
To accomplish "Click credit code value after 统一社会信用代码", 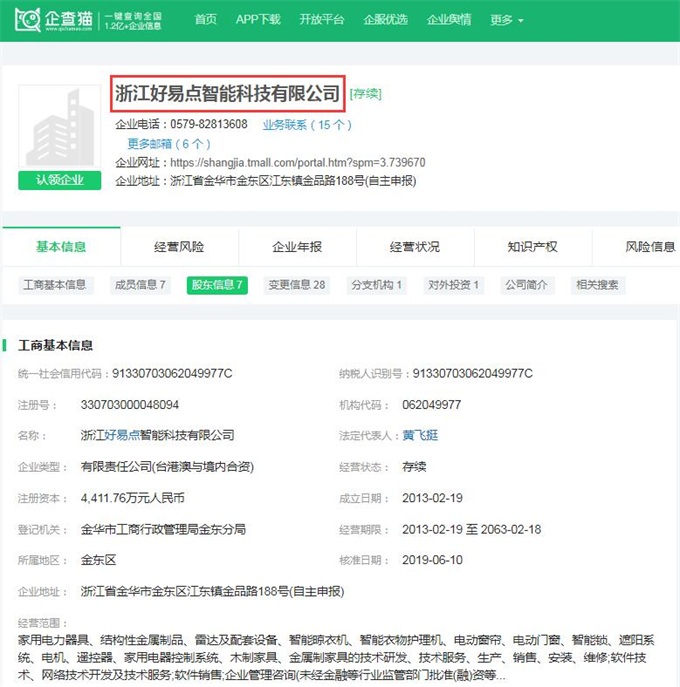I will coord(172,373).
